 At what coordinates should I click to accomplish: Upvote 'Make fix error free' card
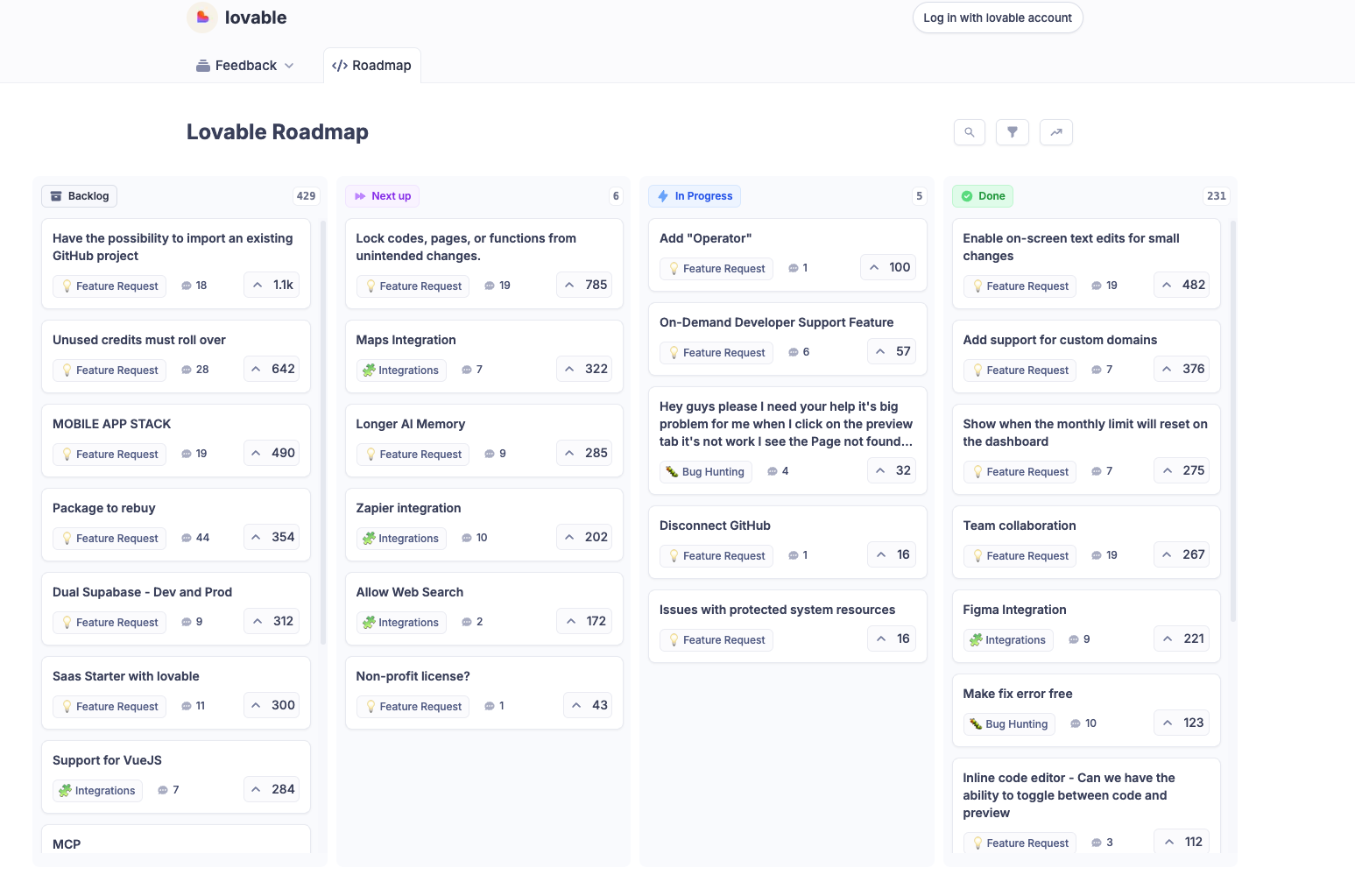tap(1182, 723)
